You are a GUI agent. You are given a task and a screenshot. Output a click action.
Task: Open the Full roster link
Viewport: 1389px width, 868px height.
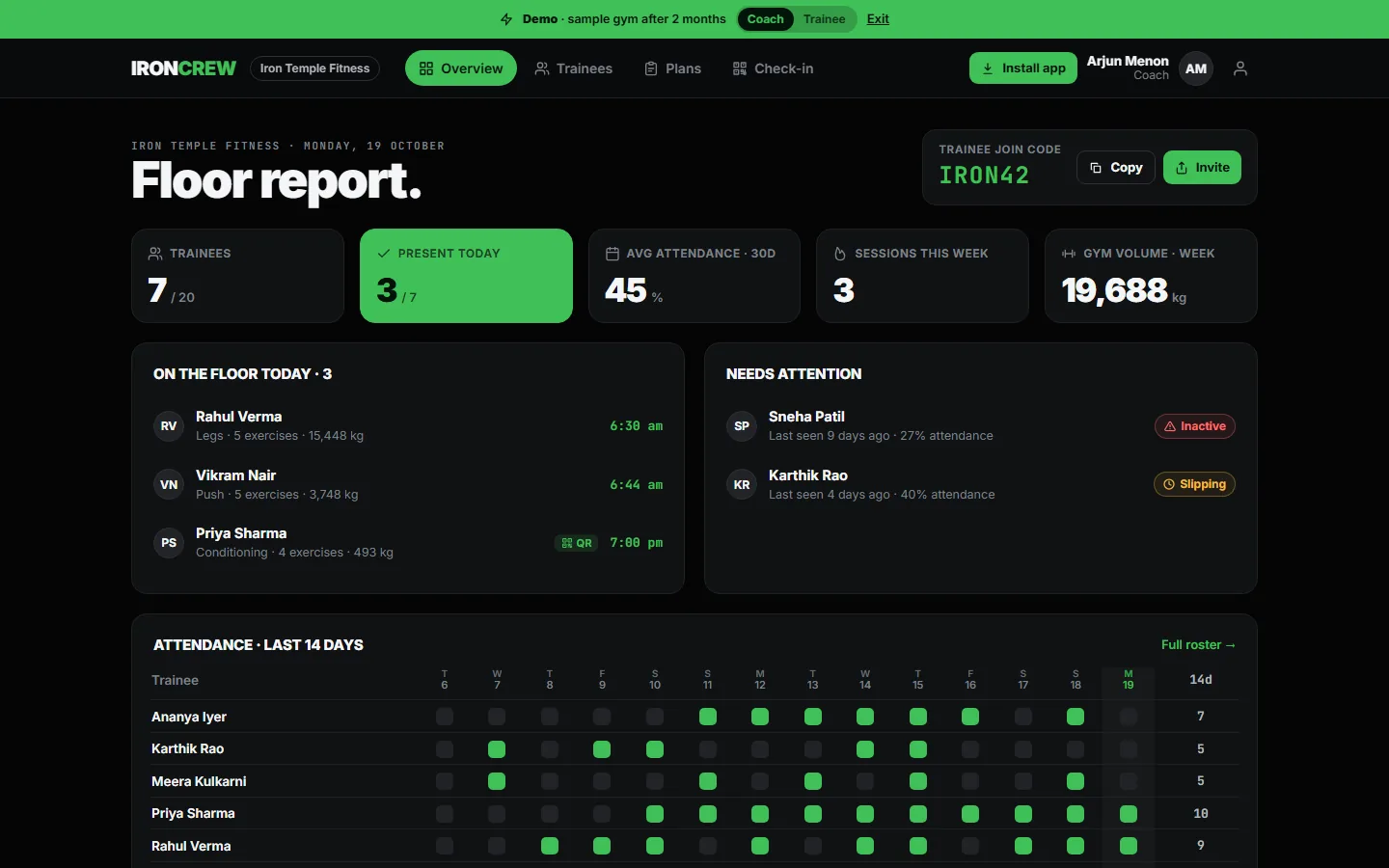pos(1198,645)
